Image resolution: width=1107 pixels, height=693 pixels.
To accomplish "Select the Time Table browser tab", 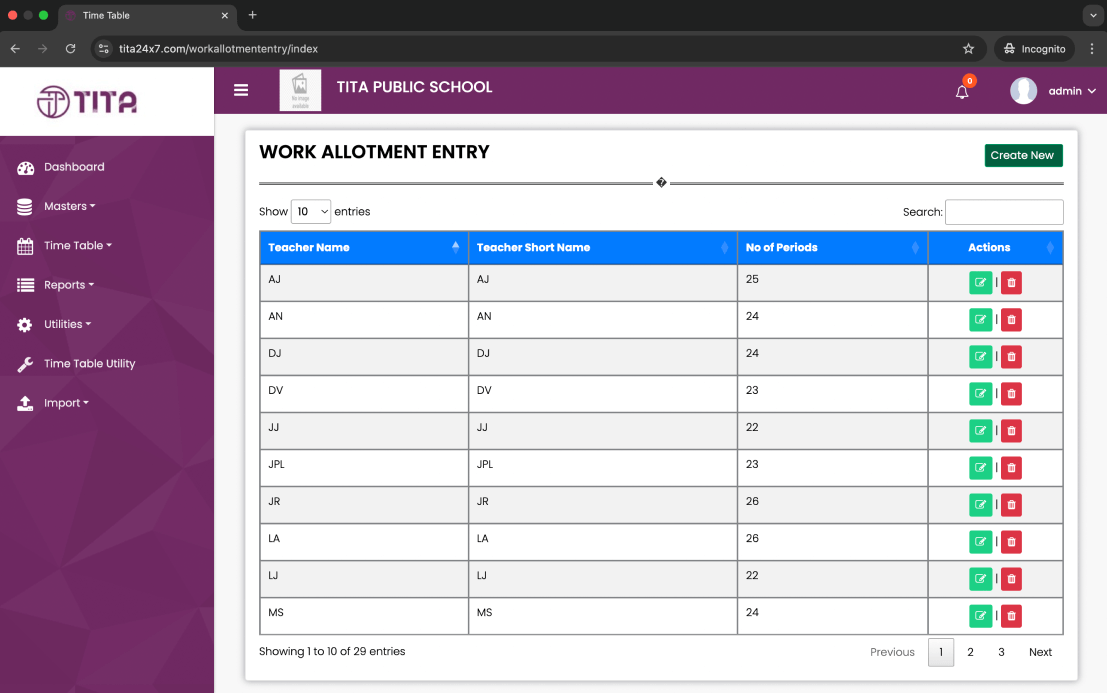I will click(x=147, y=16).
